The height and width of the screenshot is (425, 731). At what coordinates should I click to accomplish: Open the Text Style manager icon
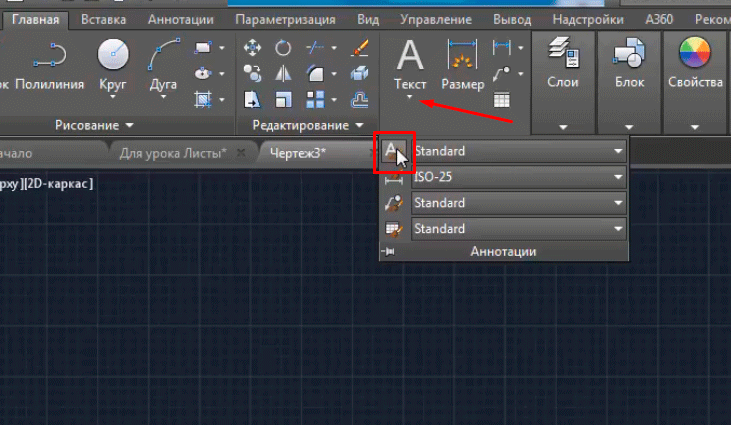393,152
